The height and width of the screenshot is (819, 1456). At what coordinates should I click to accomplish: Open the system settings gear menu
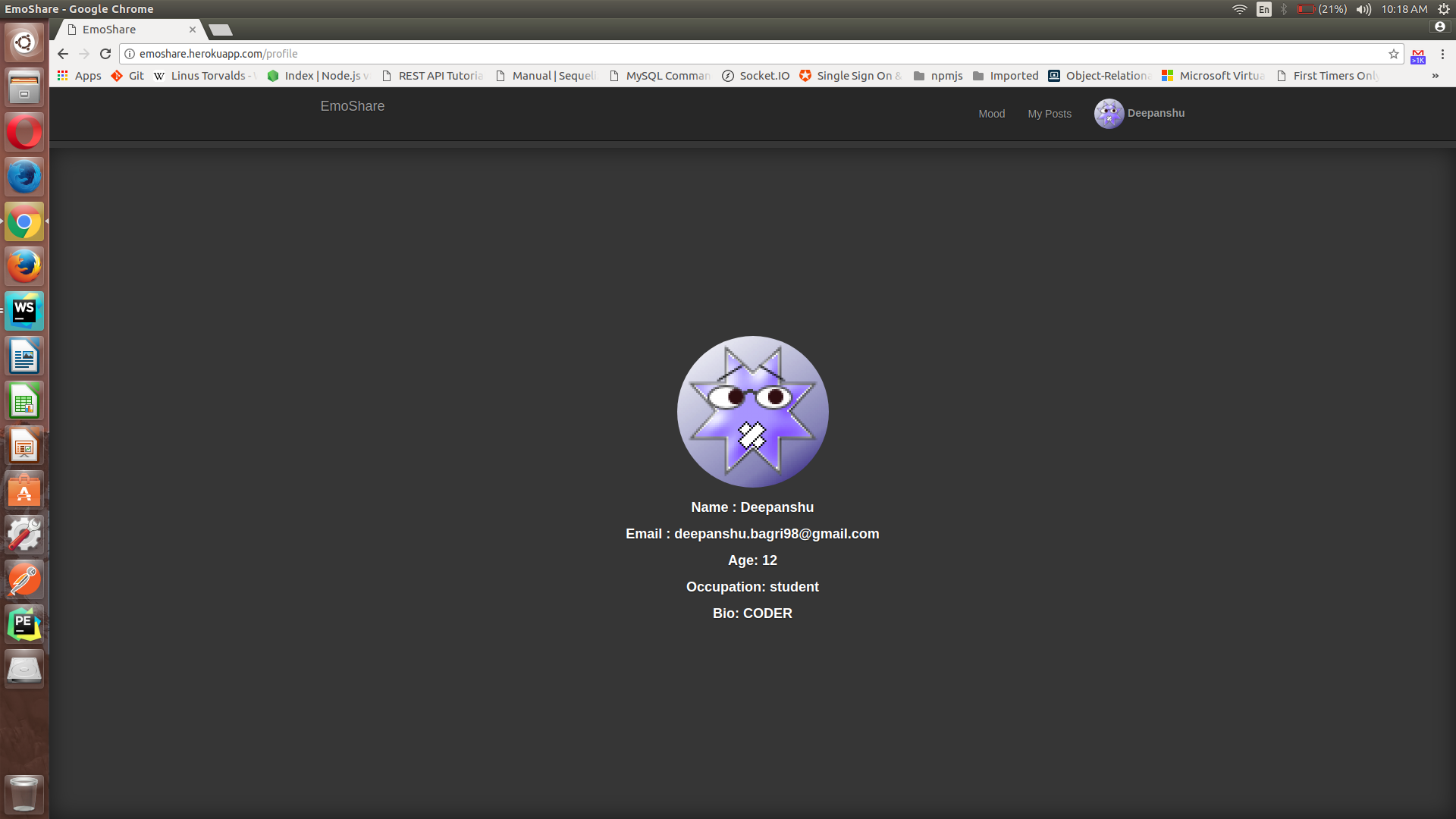1443,9
